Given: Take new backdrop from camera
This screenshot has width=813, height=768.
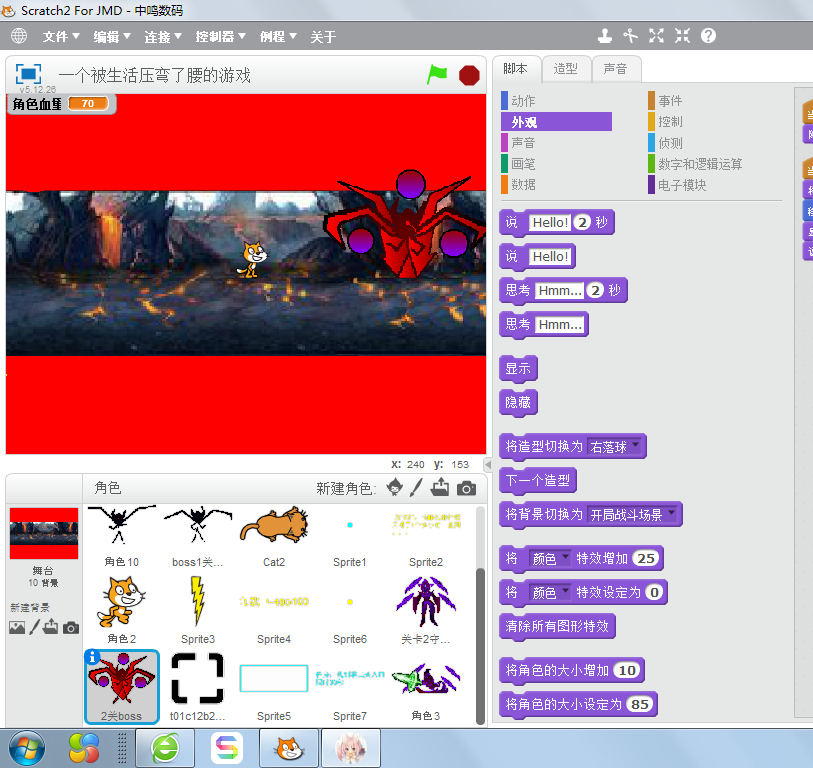Looking at the screenshot, I should coord(71,628).
